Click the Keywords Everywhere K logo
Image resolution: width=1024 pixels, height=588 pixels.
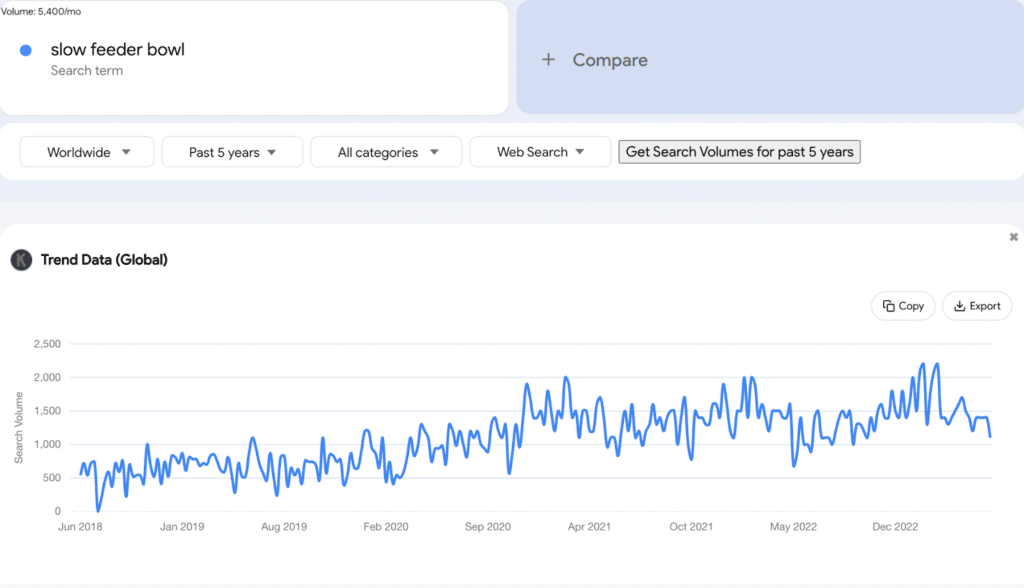coord(21,260)
